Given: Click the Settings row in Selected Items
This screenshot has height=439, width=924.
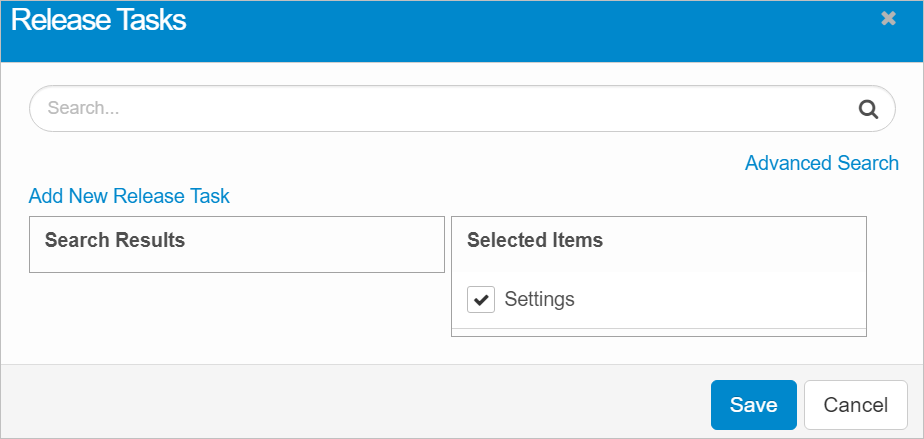Looking at the screenshot, I should 700,299.
